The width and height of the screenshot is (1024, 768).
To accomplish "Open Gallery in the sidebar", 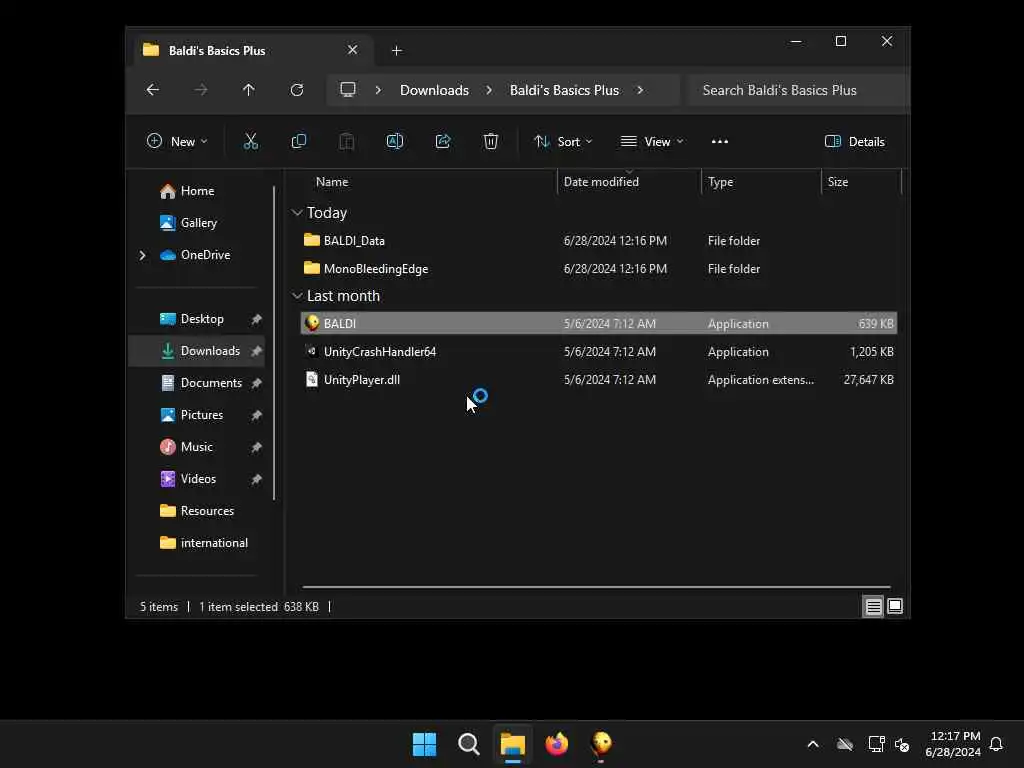I will click(x=199, y=223).
